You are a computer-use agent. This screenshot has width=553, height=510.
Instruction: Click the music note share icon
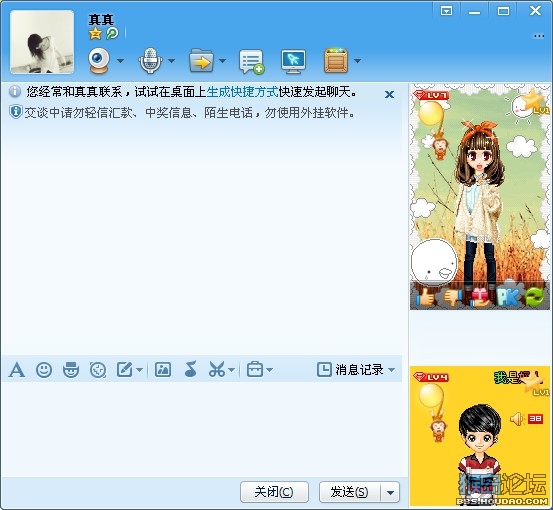pos(190,369)
